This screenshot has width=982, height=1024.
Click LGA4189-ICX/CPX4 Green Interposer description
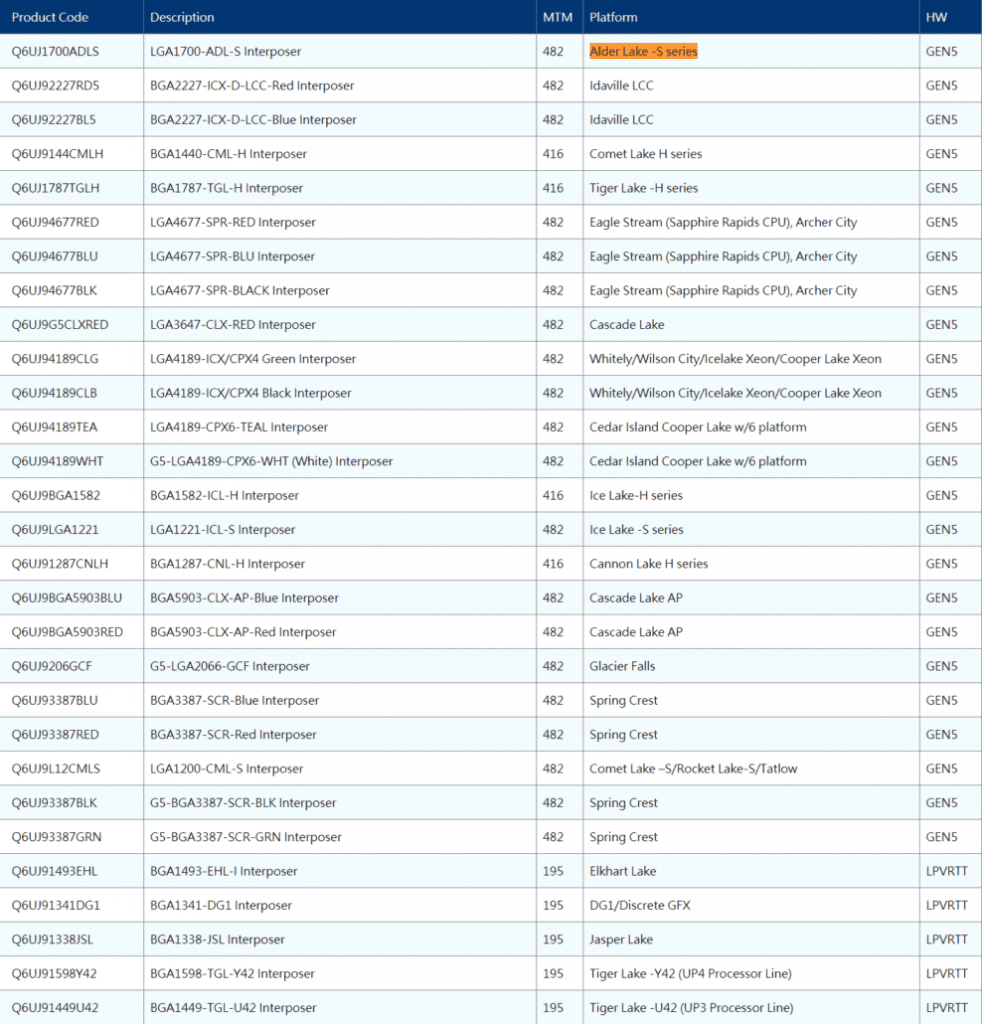click(253, 359)
